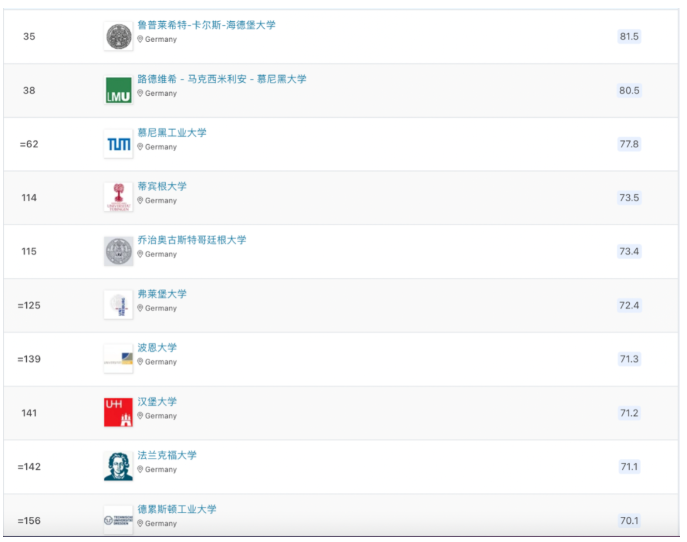Image resolution: width=687 pixels, height=542 pixels.
Task: Click rank number 38
Action: [29, 90]
